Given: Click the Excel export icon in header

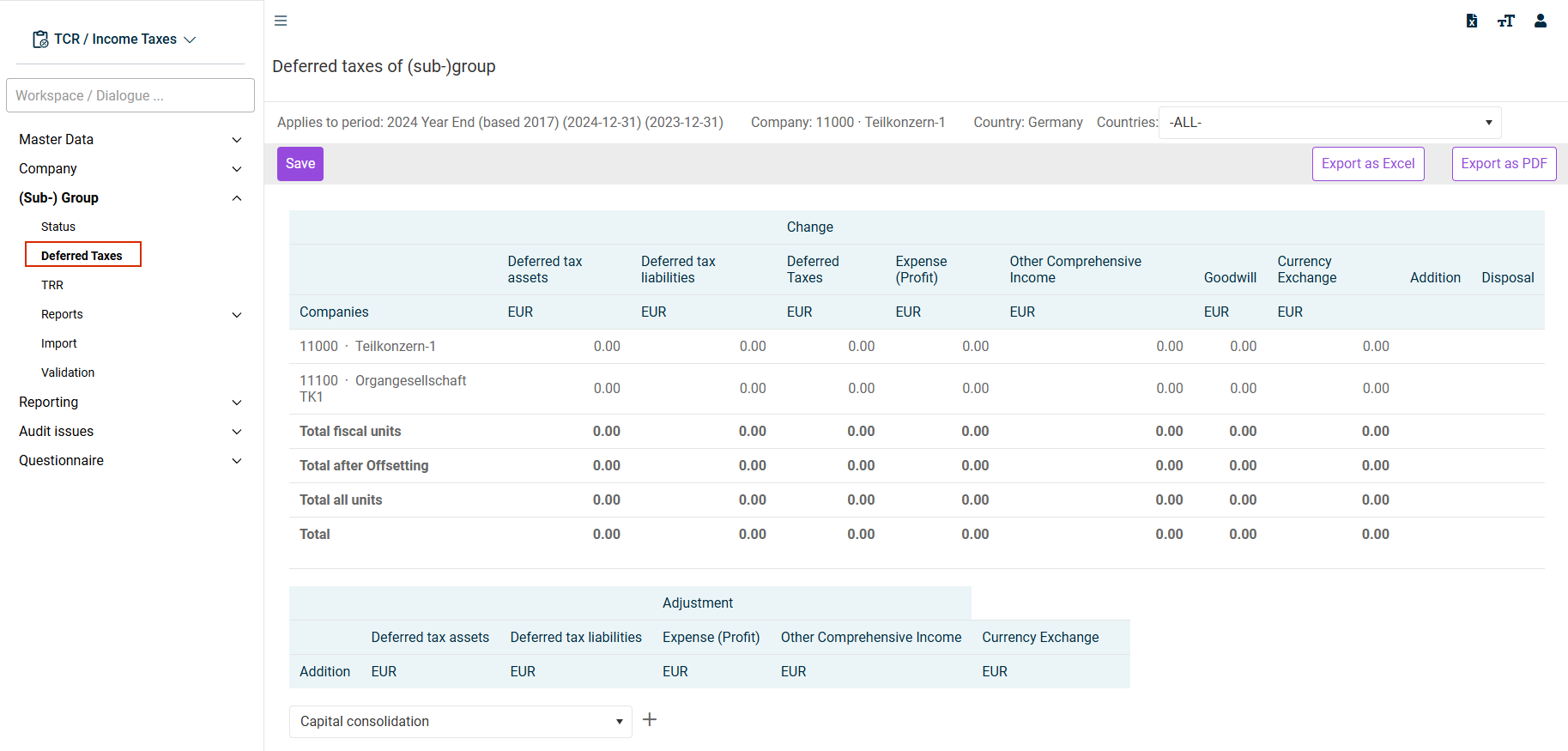Looking at the screenshot, I should click(1472, 21).
